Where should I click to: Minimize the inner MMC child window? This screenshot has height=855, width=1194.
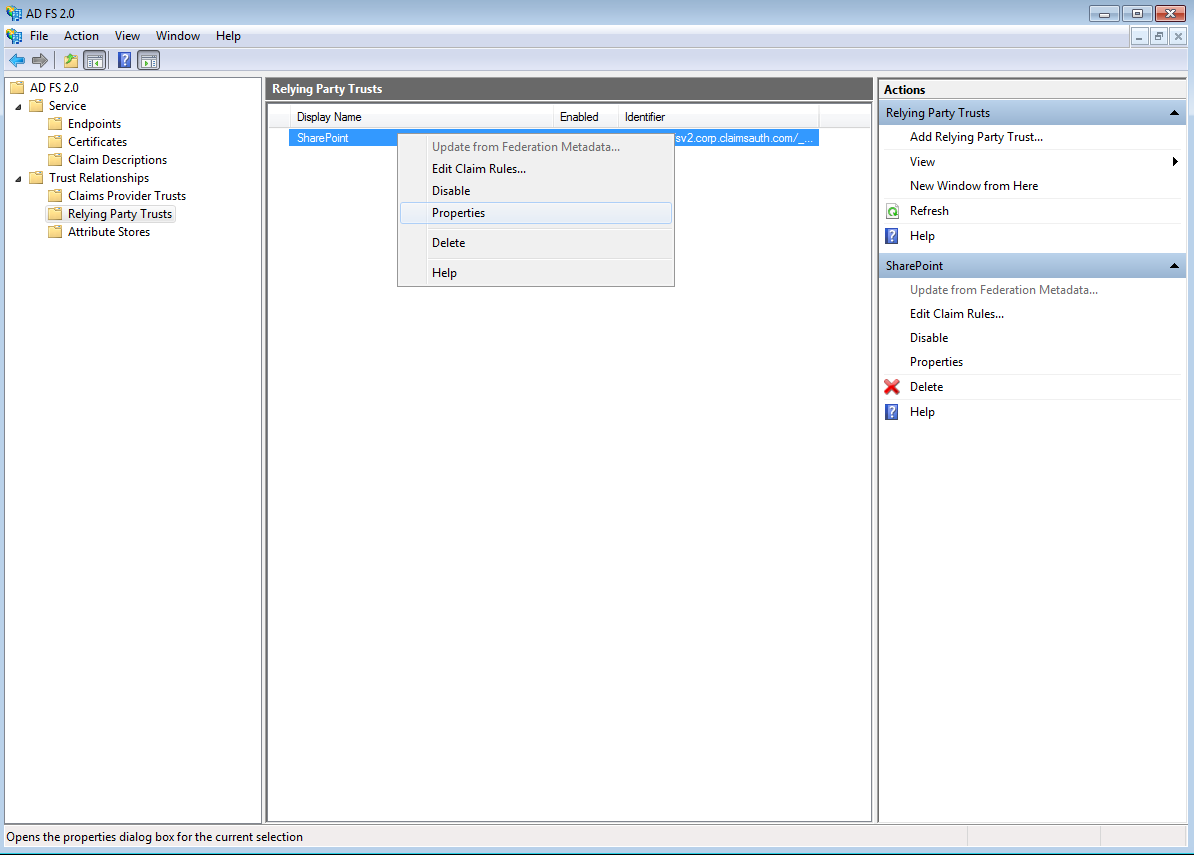(1139, 36)
